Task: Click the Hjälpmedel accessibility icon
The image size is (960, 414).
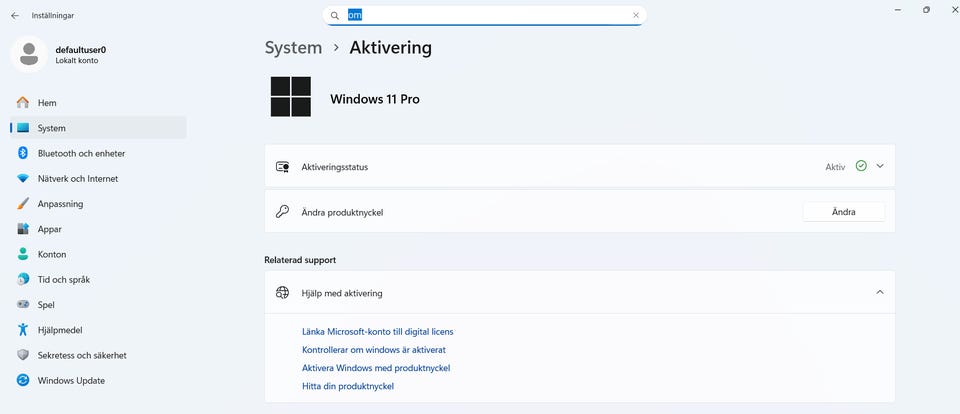Action: (23, 329)
